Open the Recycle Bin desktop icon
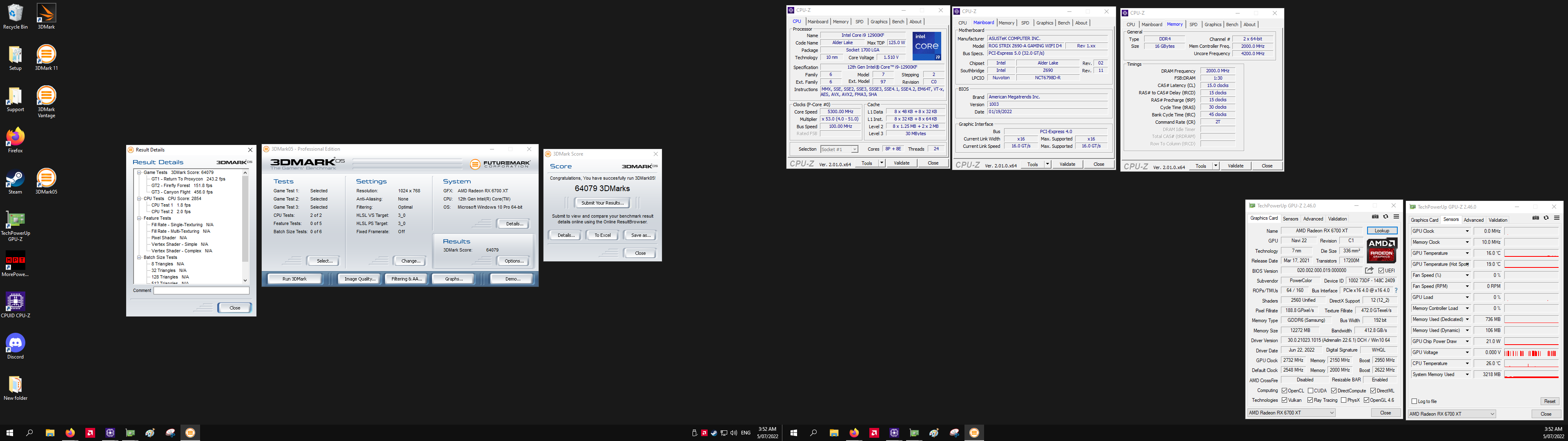The height and width of the screenshot is (441, 1568). [x=15, y=16]
